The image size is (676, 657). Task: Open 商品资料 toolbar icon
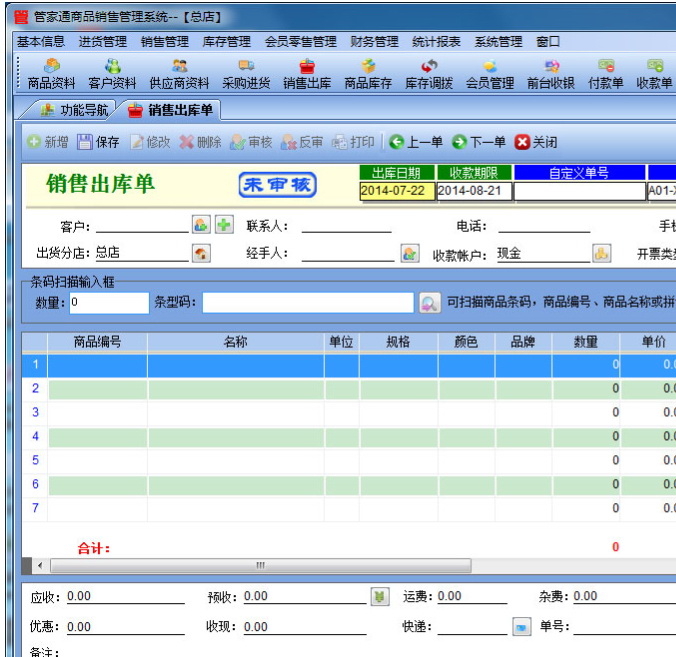(51, 74)
